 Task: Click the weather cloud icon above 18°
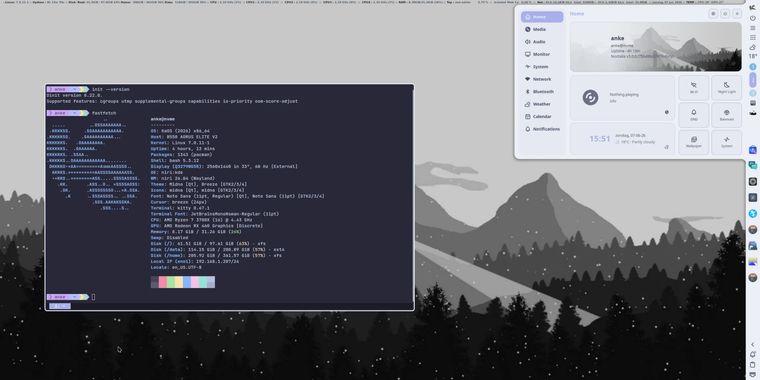(x=753, y=47)
